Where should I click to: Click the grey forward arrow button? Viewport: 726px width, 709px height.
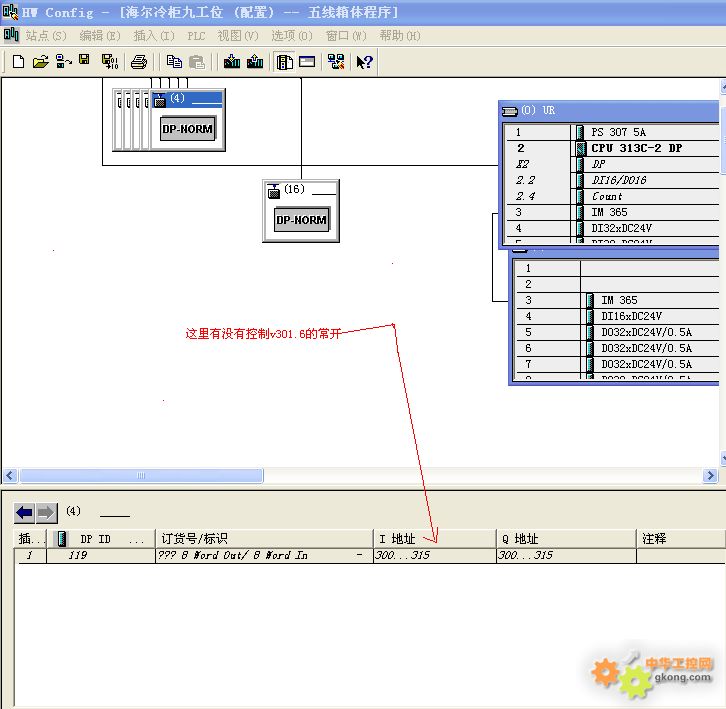pyautogui.click(x=46, y=513)
